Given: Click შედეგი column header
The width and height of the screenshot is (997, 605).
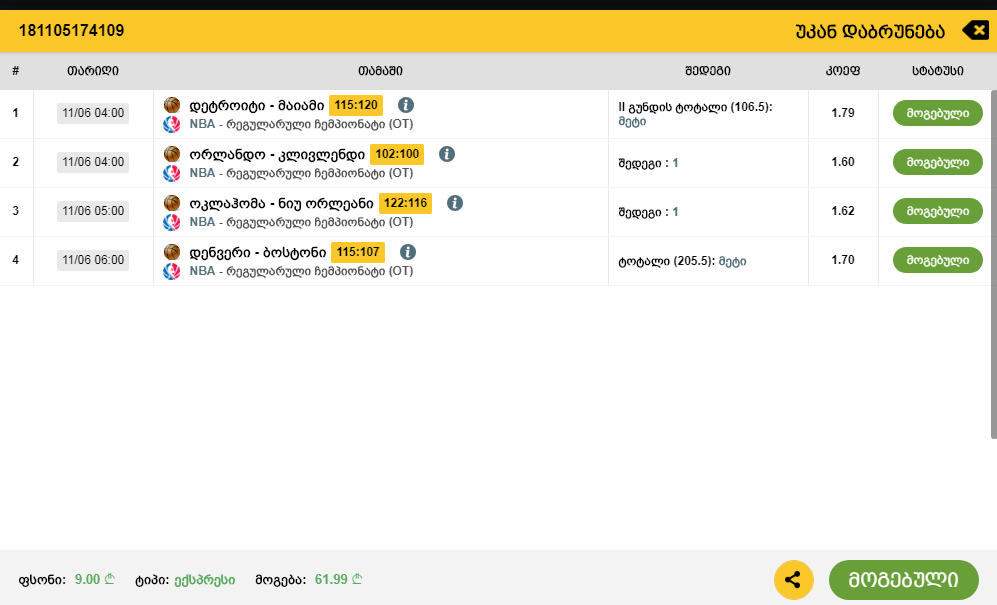Looking at the screenshot, I should coord(708,71).
